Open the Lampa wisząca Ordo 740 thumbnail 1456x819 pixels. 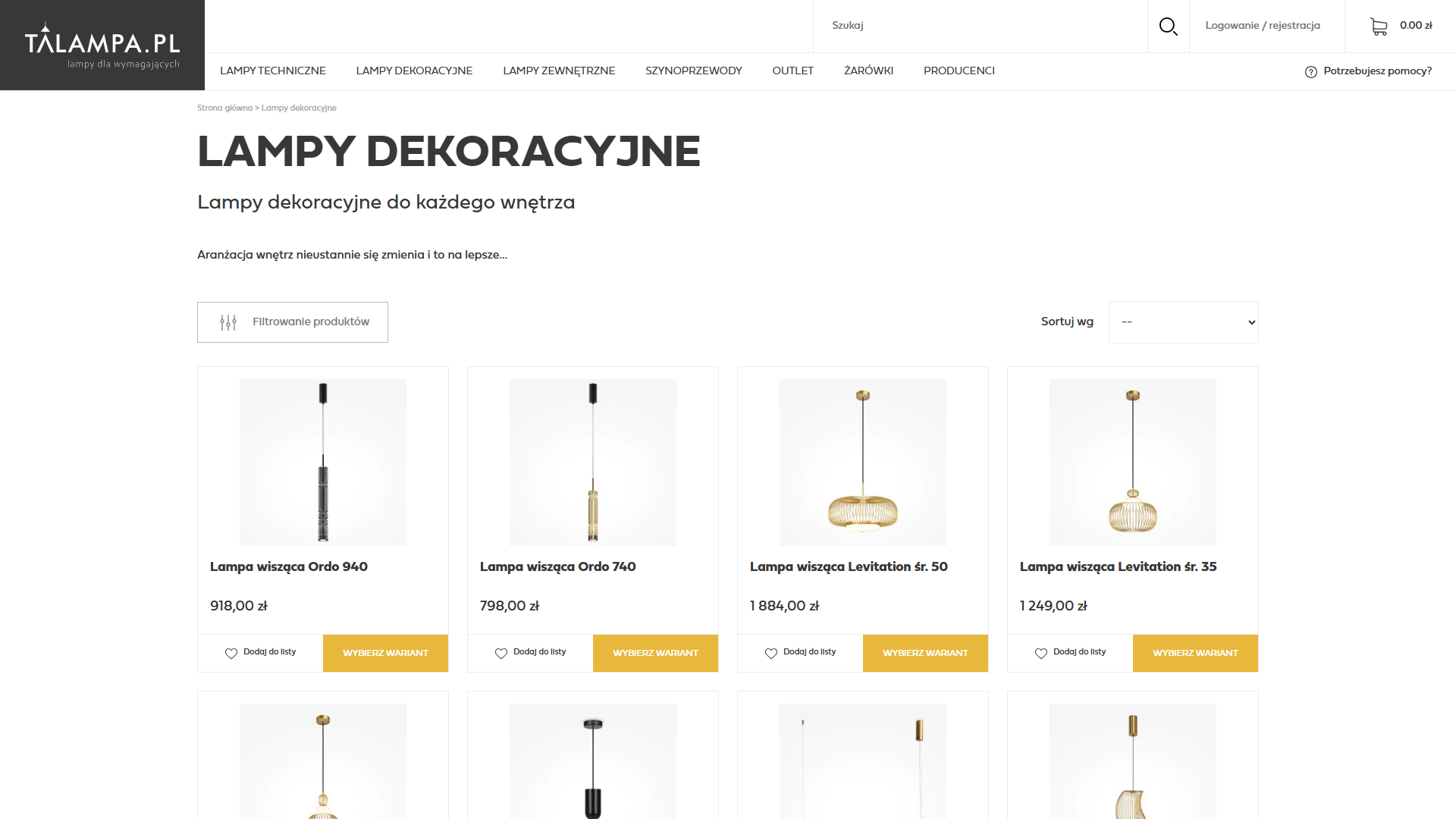click(x=593, y=463)
